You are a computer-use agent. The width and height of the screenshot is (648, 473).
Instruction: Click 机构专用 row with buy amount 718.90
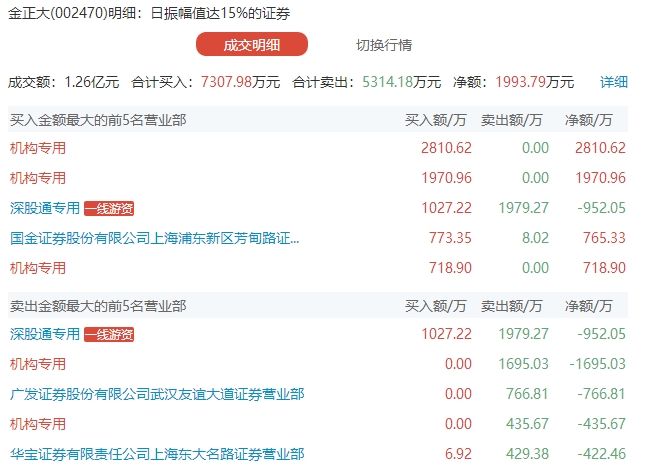[x=318, y=268]
